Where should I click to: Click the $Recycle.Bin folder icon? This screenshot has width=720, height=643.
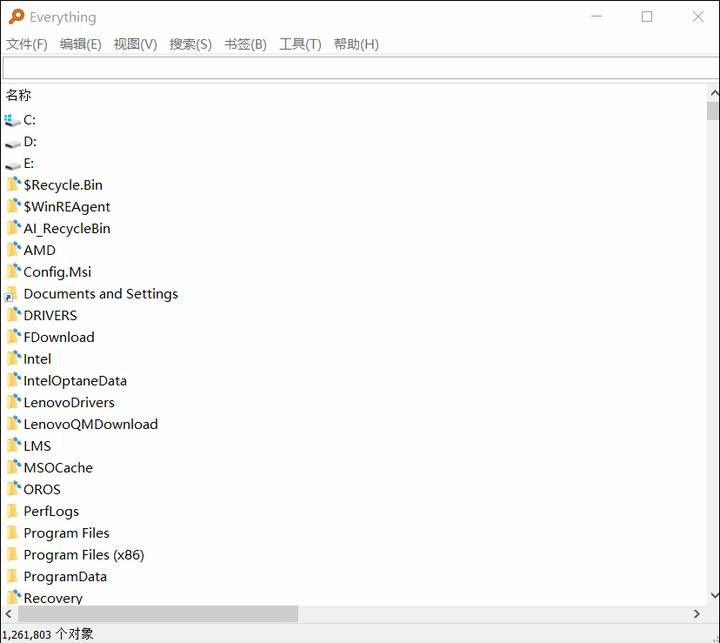pyautogui.click(x=14, y=185)
